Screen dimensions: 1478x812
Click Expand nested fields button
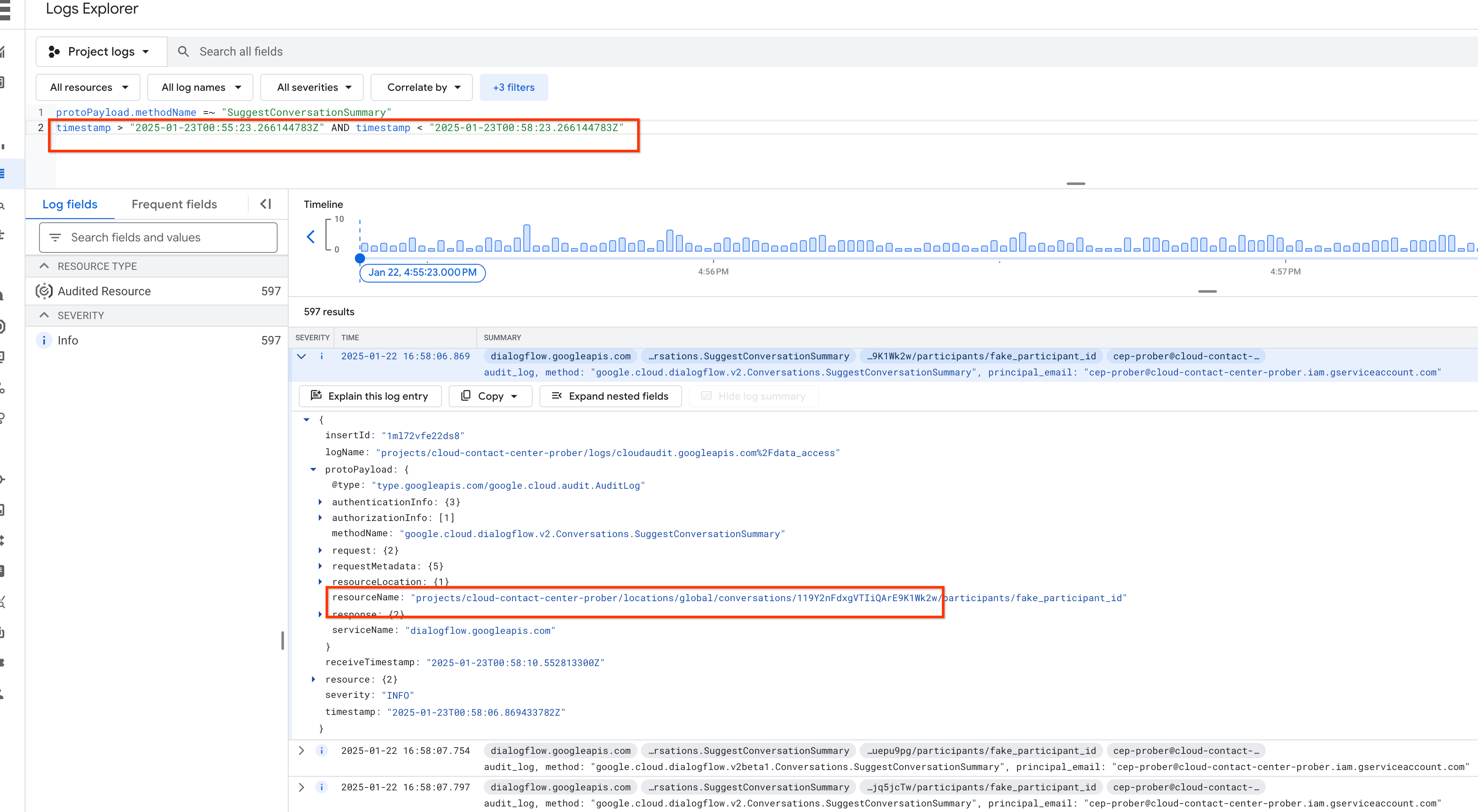(610, 396)
